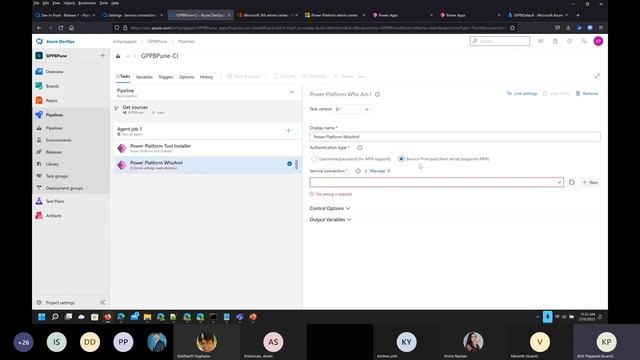Open Library under Pipelines
The width and height of the screenshot is (640, 360).
[52, 164]
